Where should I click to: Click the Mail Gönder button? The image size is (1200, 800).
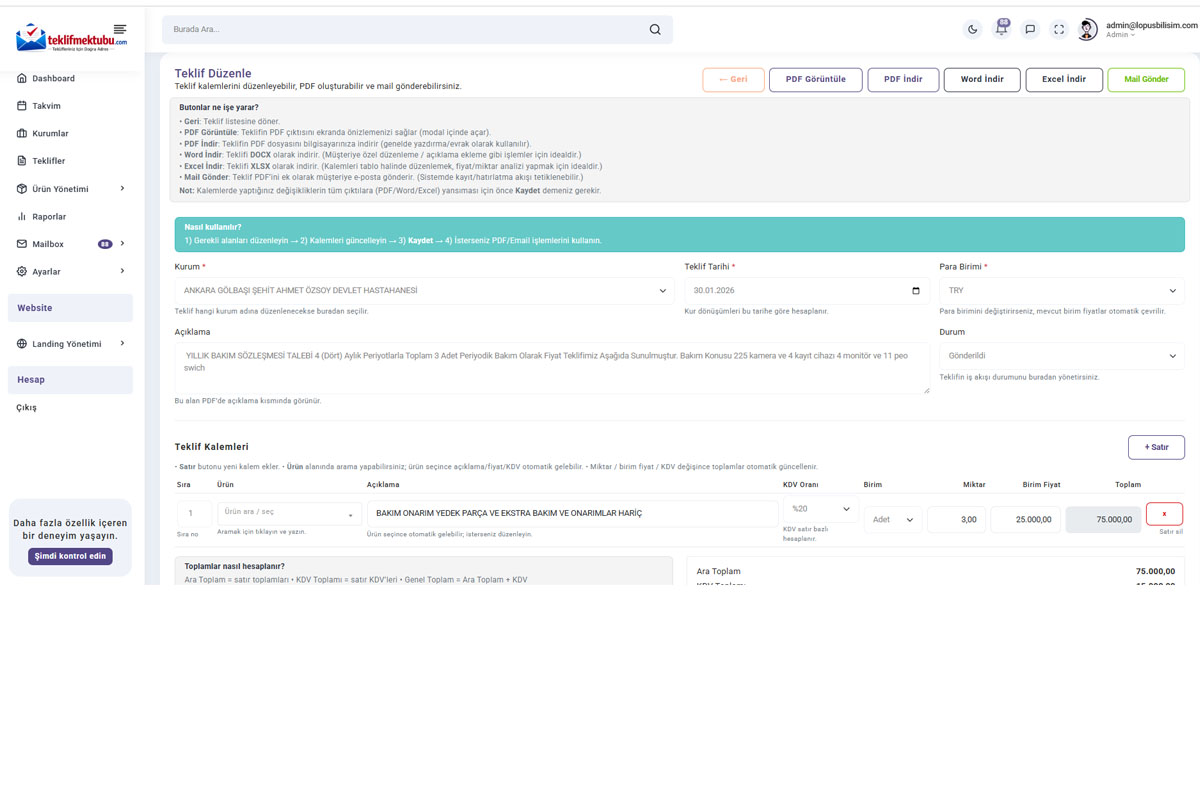point(1146,80)
